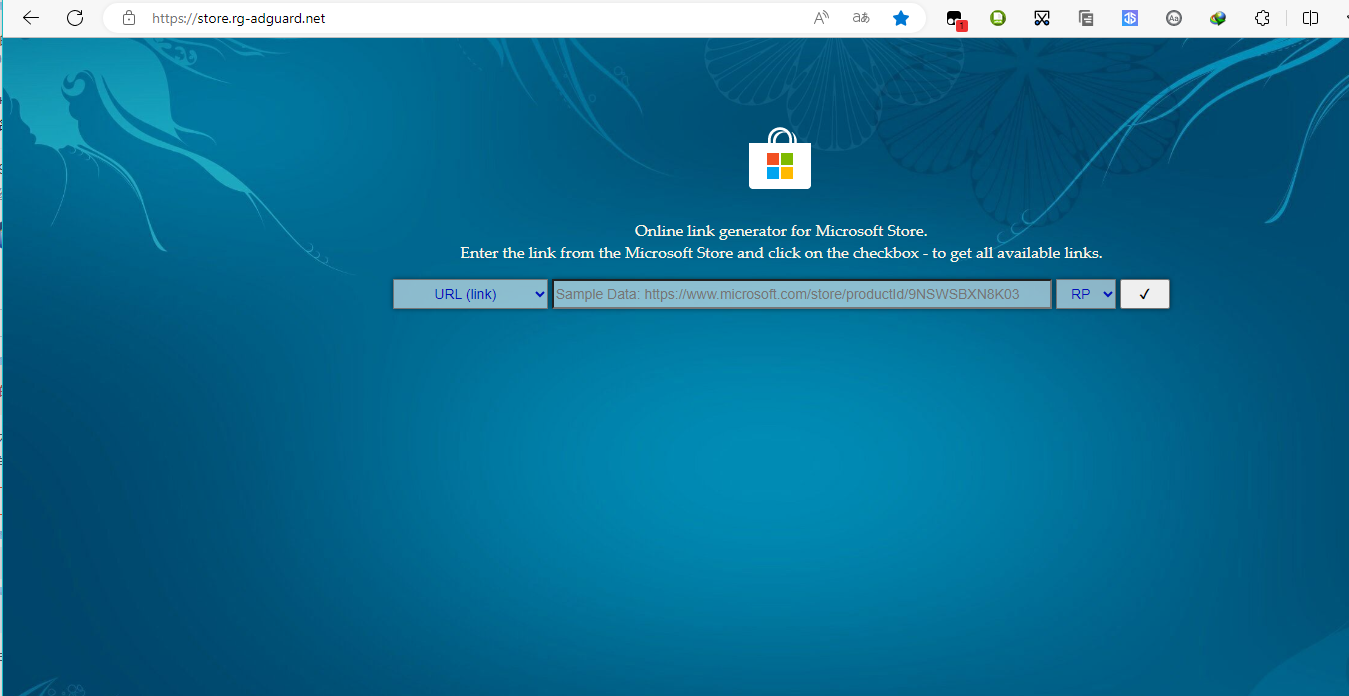Click the round Aa dictionary extension icon
The image size is (1349, 696).
coord(1174,18)
